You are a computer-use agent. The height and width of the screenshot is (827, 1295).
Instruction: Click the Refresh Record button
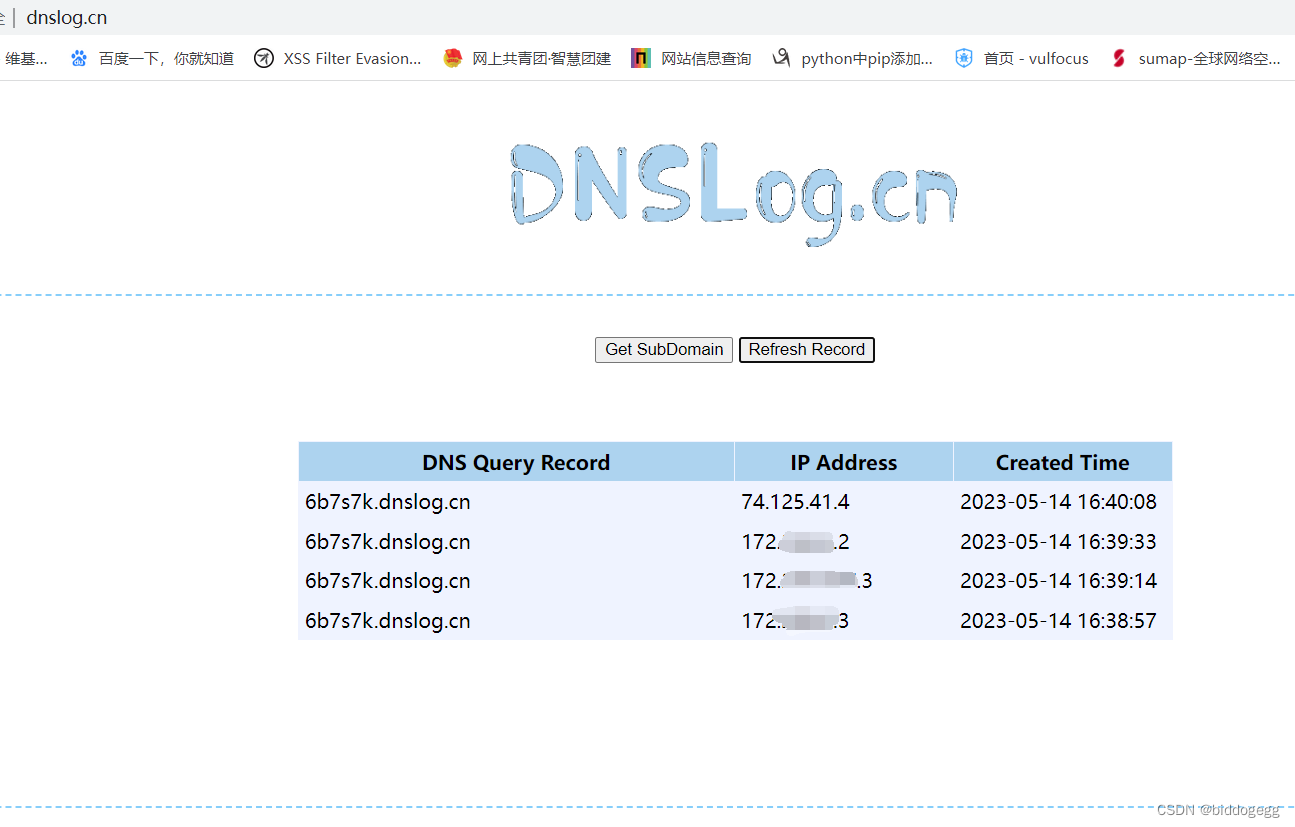pyautogui.click(x=807, y=350)
